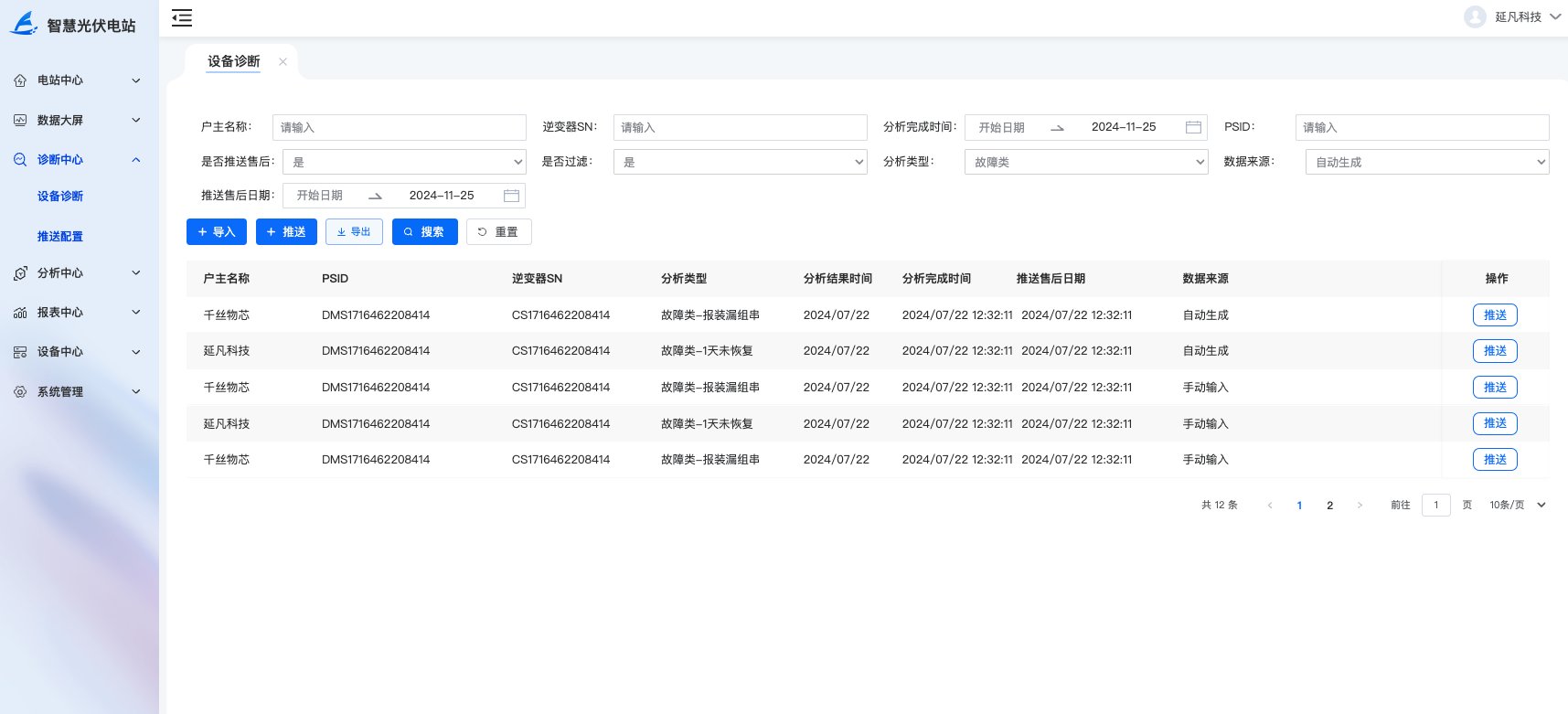Screen dimensions: 1568x714
Task: Click the 户主名称 input field
Action: 399,127
